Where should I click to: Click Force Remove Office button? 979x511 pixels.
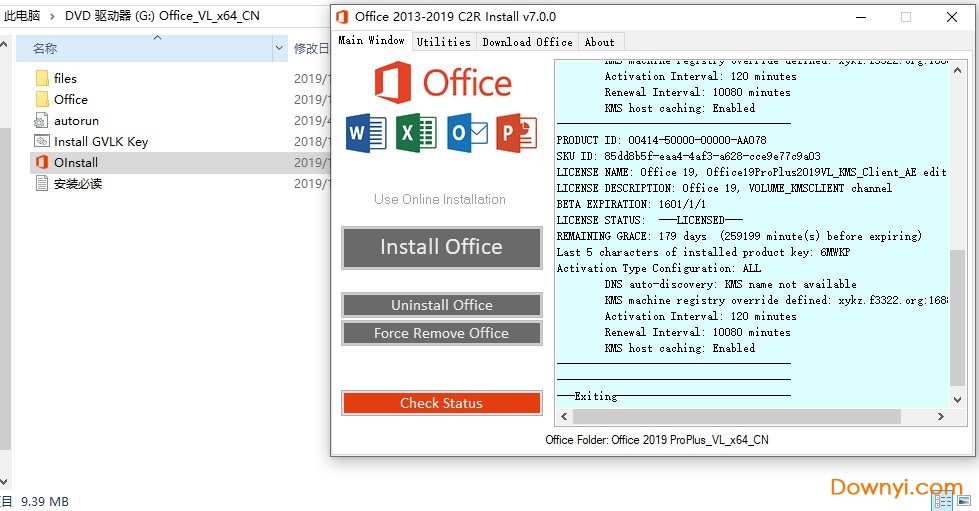tap(441, 333)
